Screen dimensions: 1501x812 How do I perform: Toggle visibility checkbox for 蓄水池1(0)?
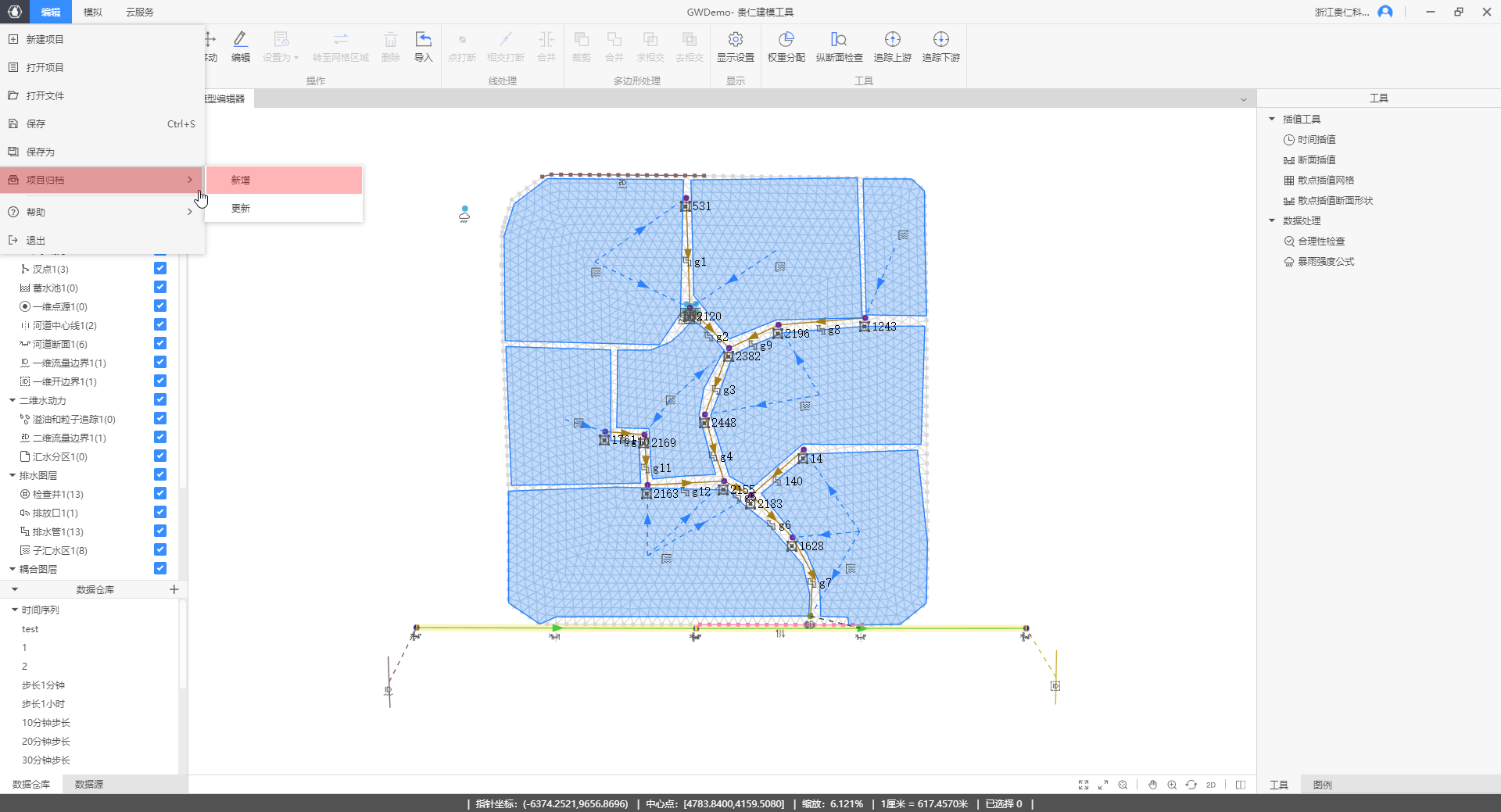160,287
